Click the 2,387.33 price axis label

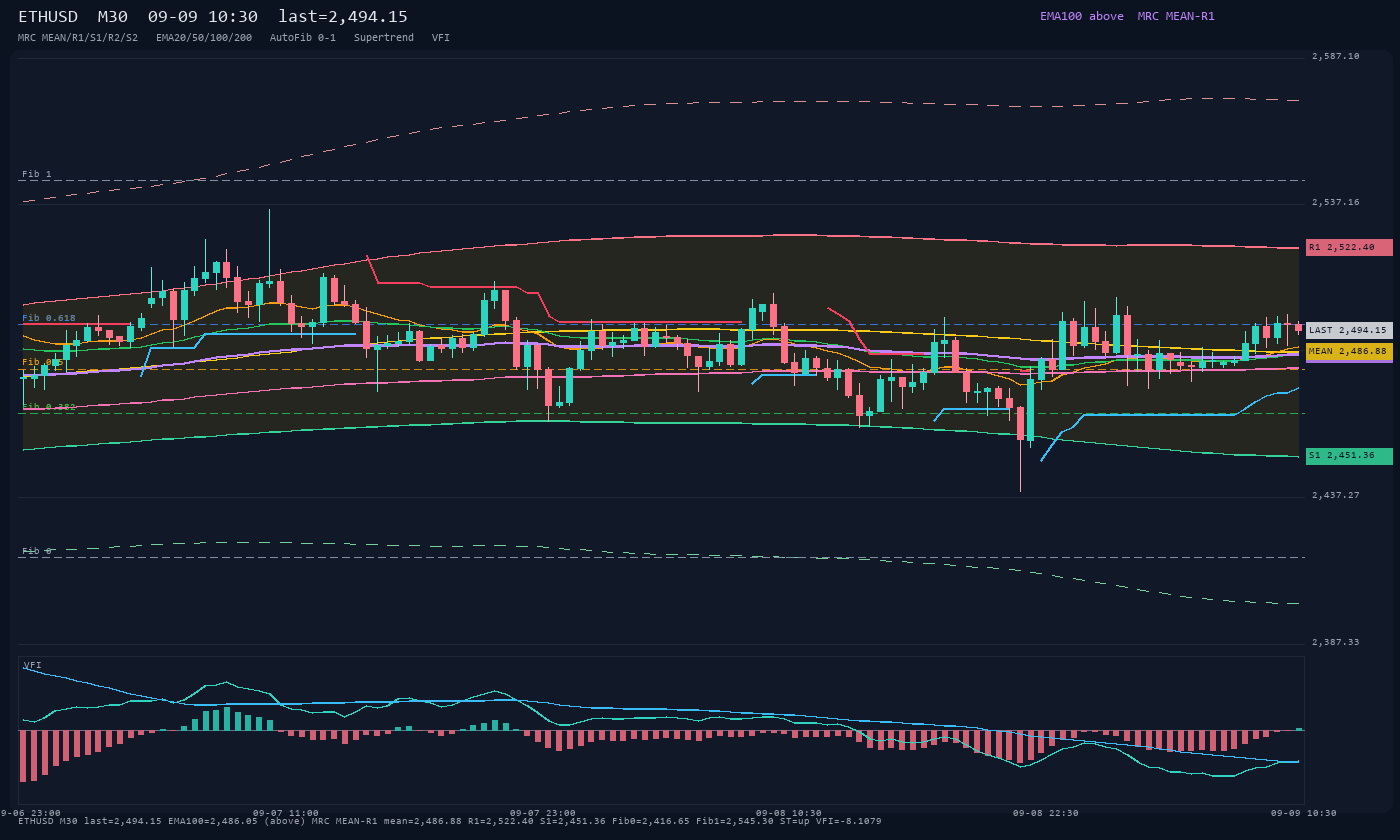coord(1335,642)
